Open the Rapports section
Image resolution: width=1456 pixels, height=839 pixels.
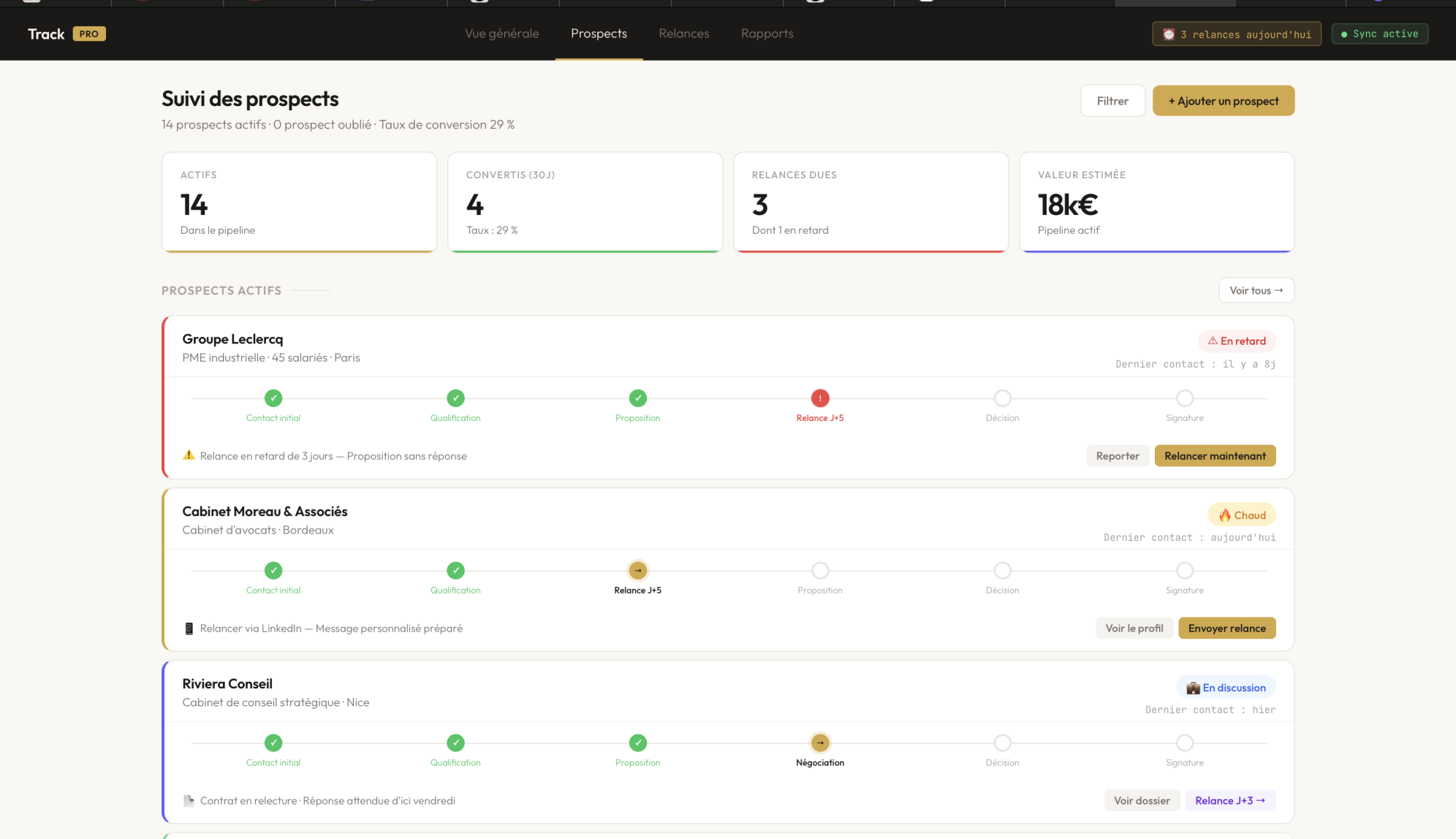coord(767,34)
